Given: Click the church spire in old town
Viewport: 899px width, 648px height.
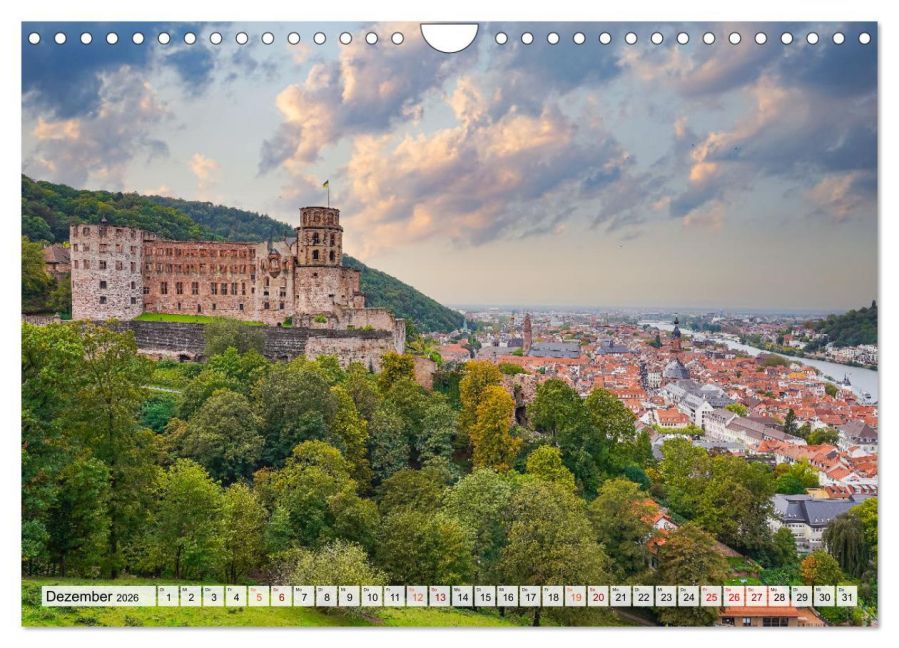Looking at the screenshot, I should tap(676, 333).
